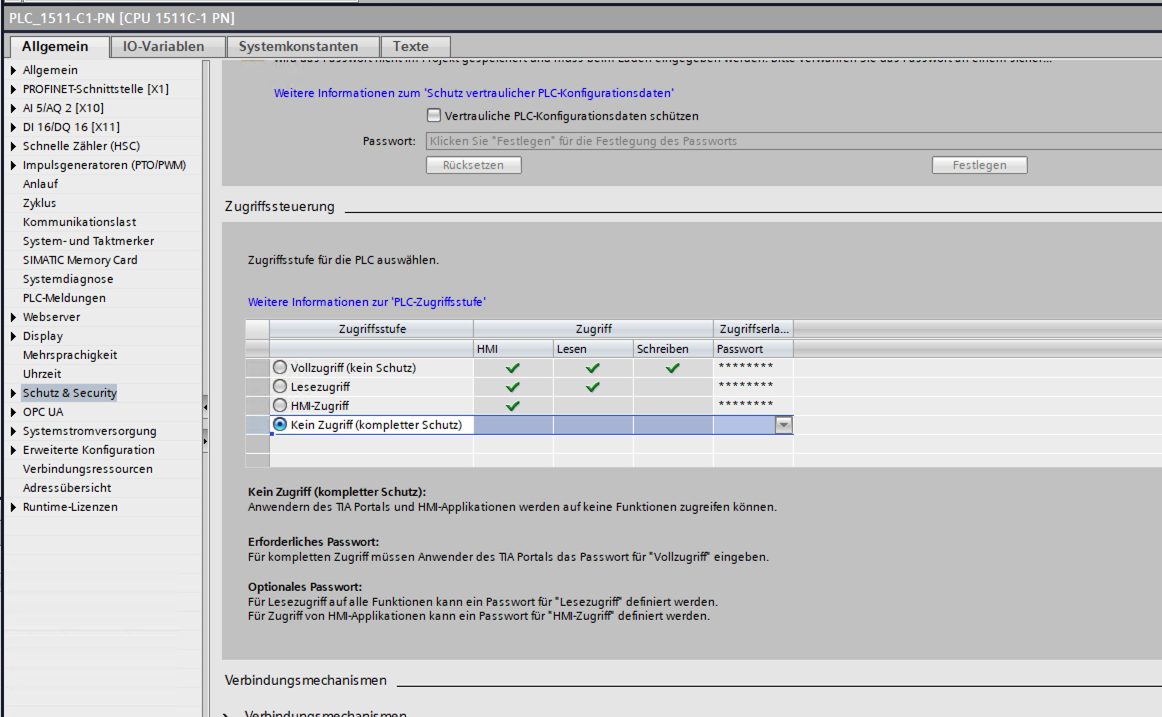Expand the PROFINET-Schnittstelle [X1] arrow
Screen dimensions: 1162x717
[x=13, y=89]
